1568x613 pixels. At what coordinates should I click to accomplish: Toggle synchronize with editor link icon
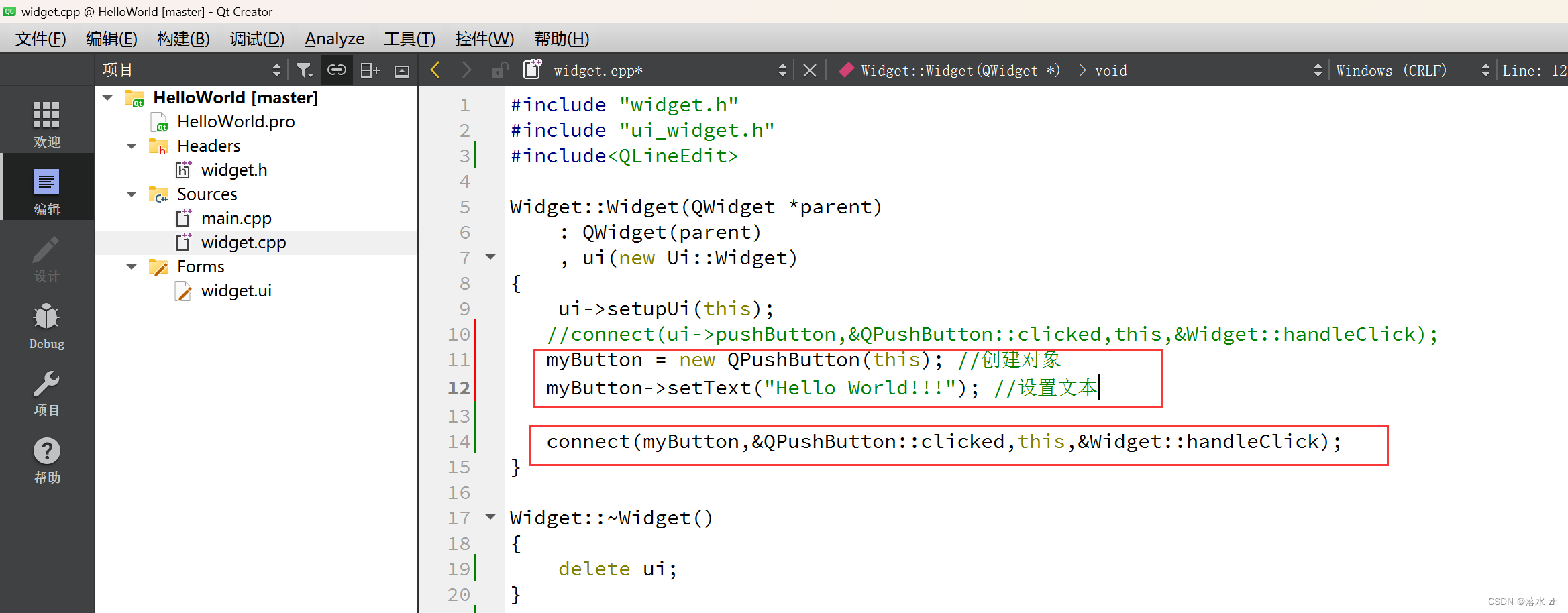pos(337,70)
